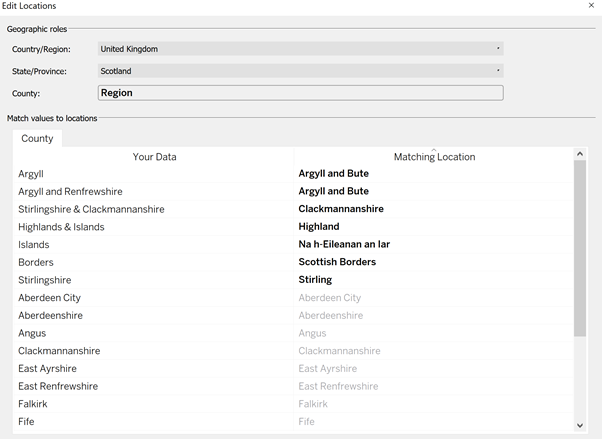Open the County field dropdown showing Region
The width and height of the screenshot is (602, 439).
(x=301, y=93)
